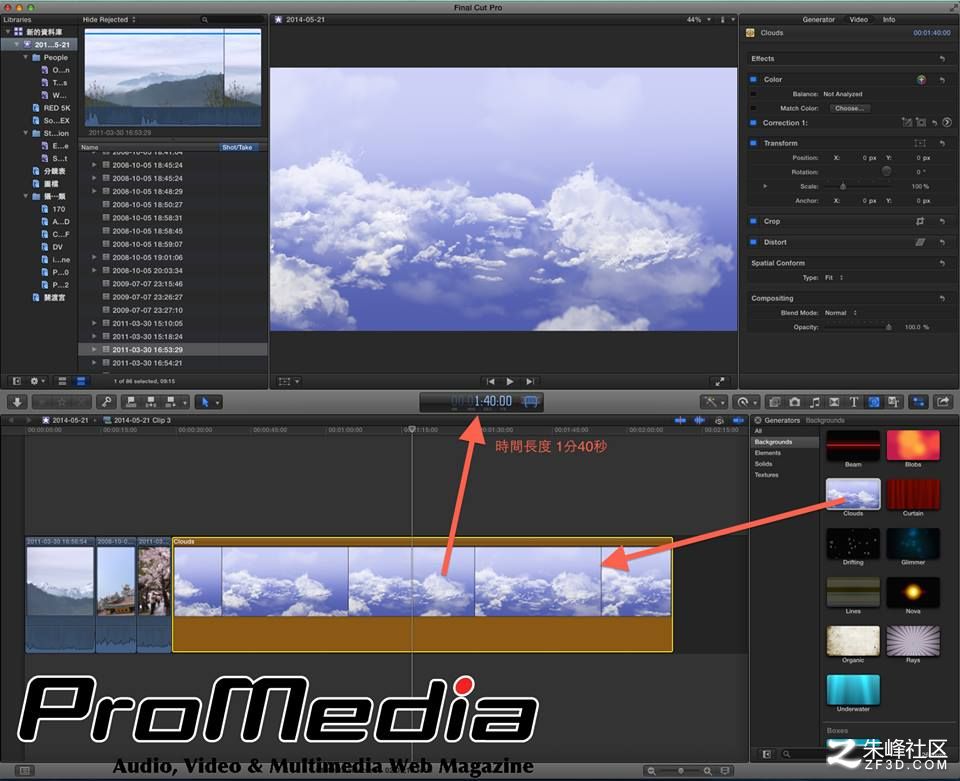Toggle the Distort checkbox
960x781 pixels.
pos(754,242)
